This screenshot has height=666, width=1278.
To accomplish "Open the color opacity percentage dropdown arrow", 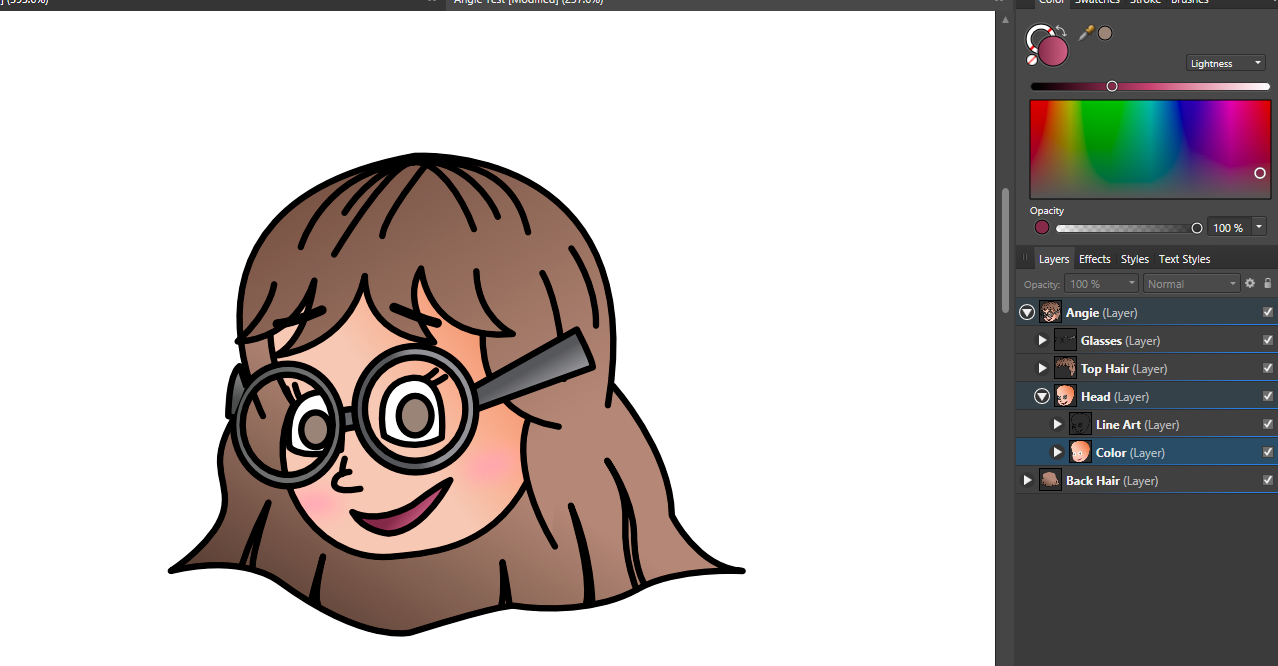I will (1259, 227).
